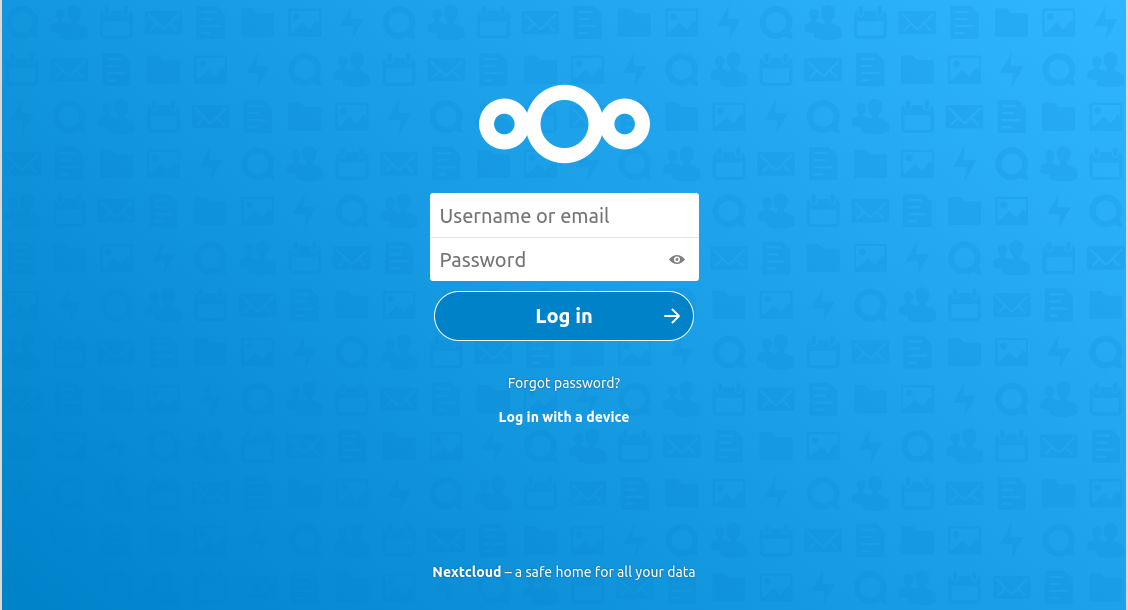Screen dimensions: 1128x610
Task: Click the Password placeholder text
Action: [x=483, y=260]
